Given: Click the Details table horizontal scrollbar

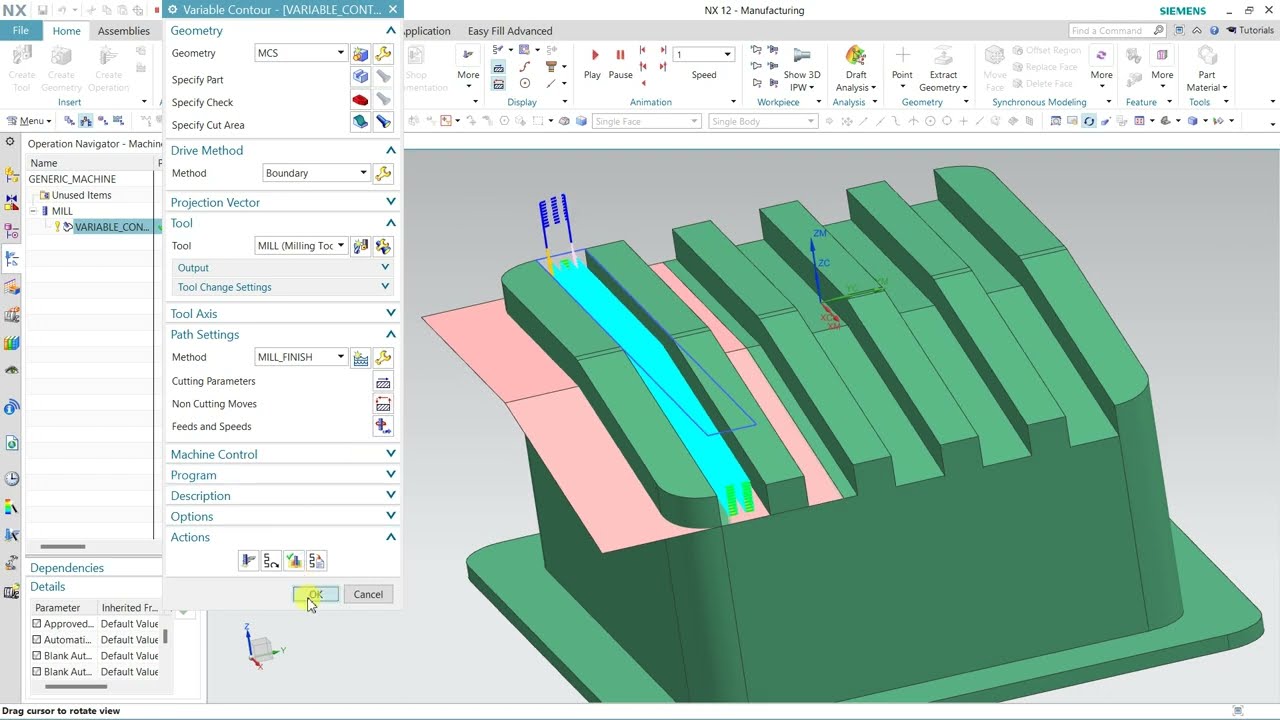Looking at the screenshot, I should click(76, 687).
